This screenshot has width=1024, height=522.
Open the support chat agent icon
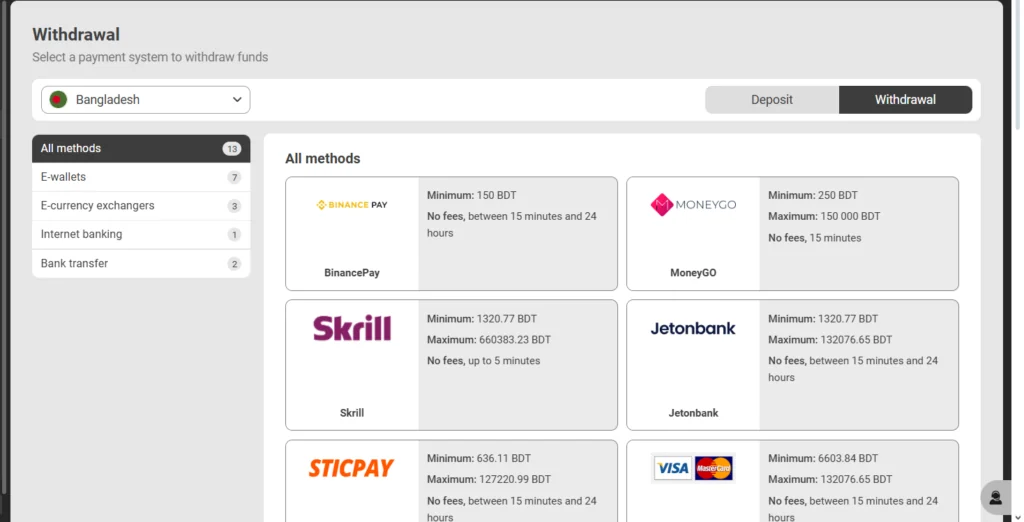995,498
